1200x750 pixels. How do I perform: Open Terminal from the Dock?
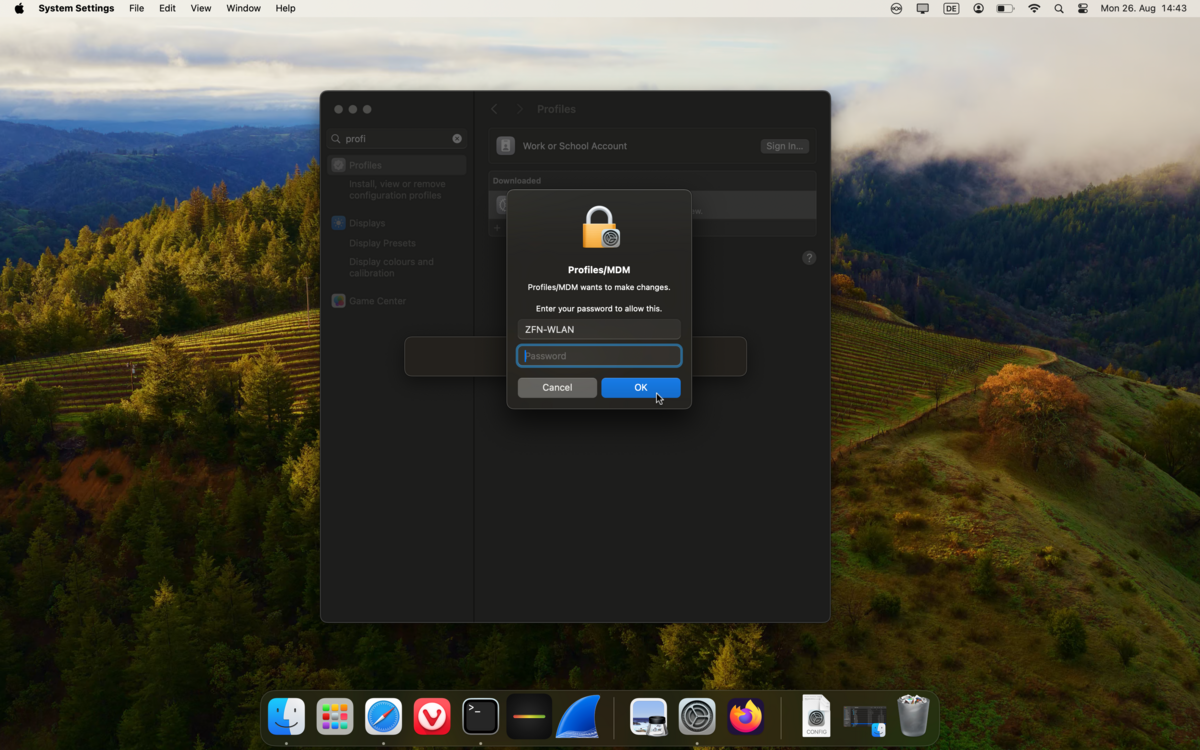pyautogui.click(x=480, y=717)
